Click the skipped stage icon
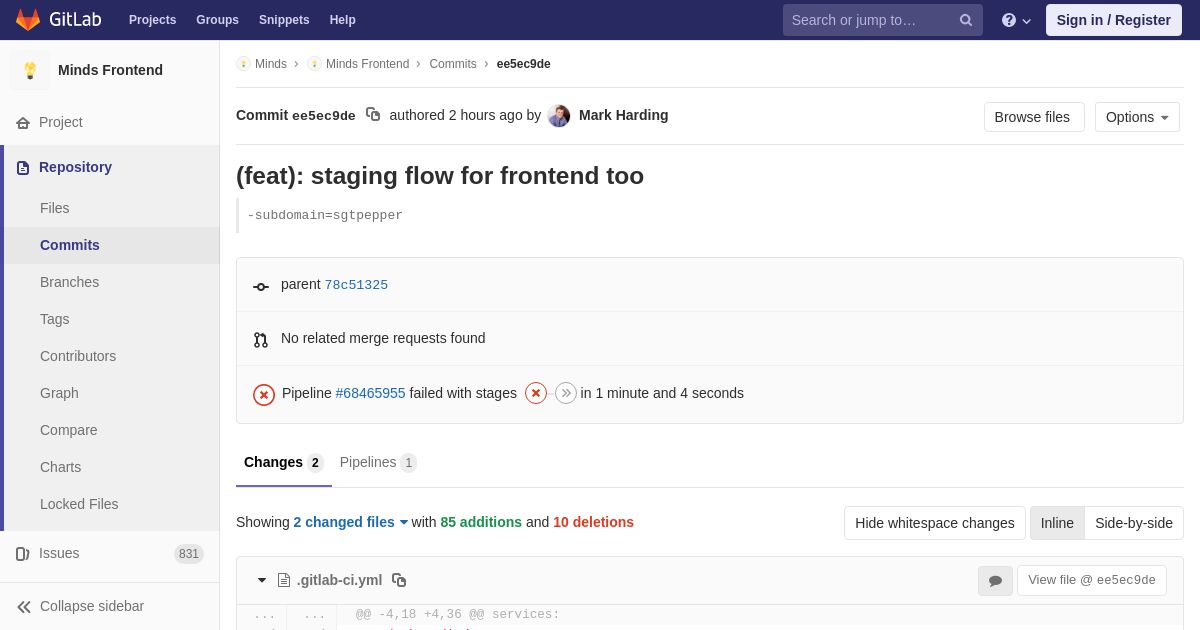The width and height of the screenshot is (1200, 630). (566, 393)
